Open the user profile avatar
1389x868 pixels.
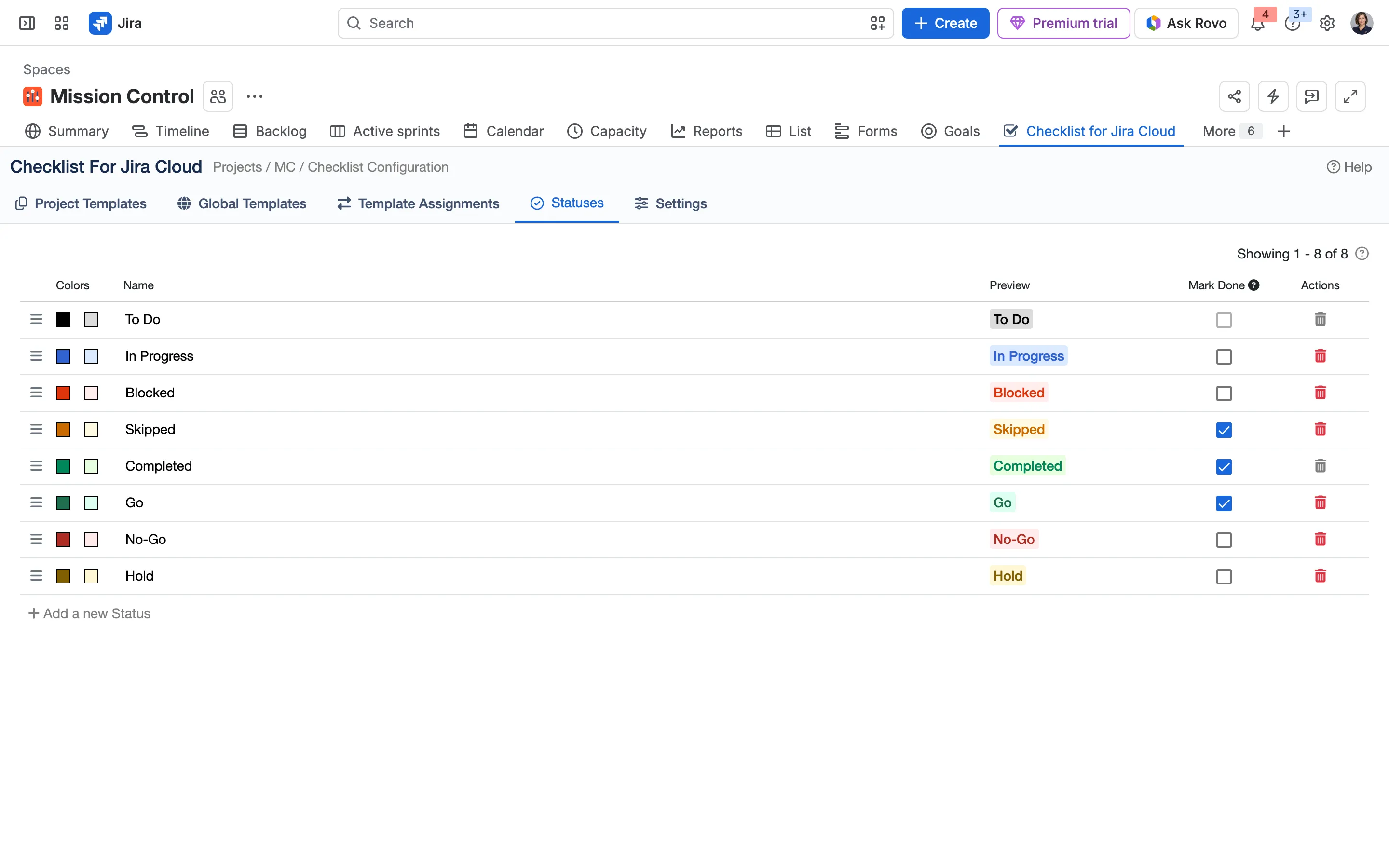tap(1362, 23)
